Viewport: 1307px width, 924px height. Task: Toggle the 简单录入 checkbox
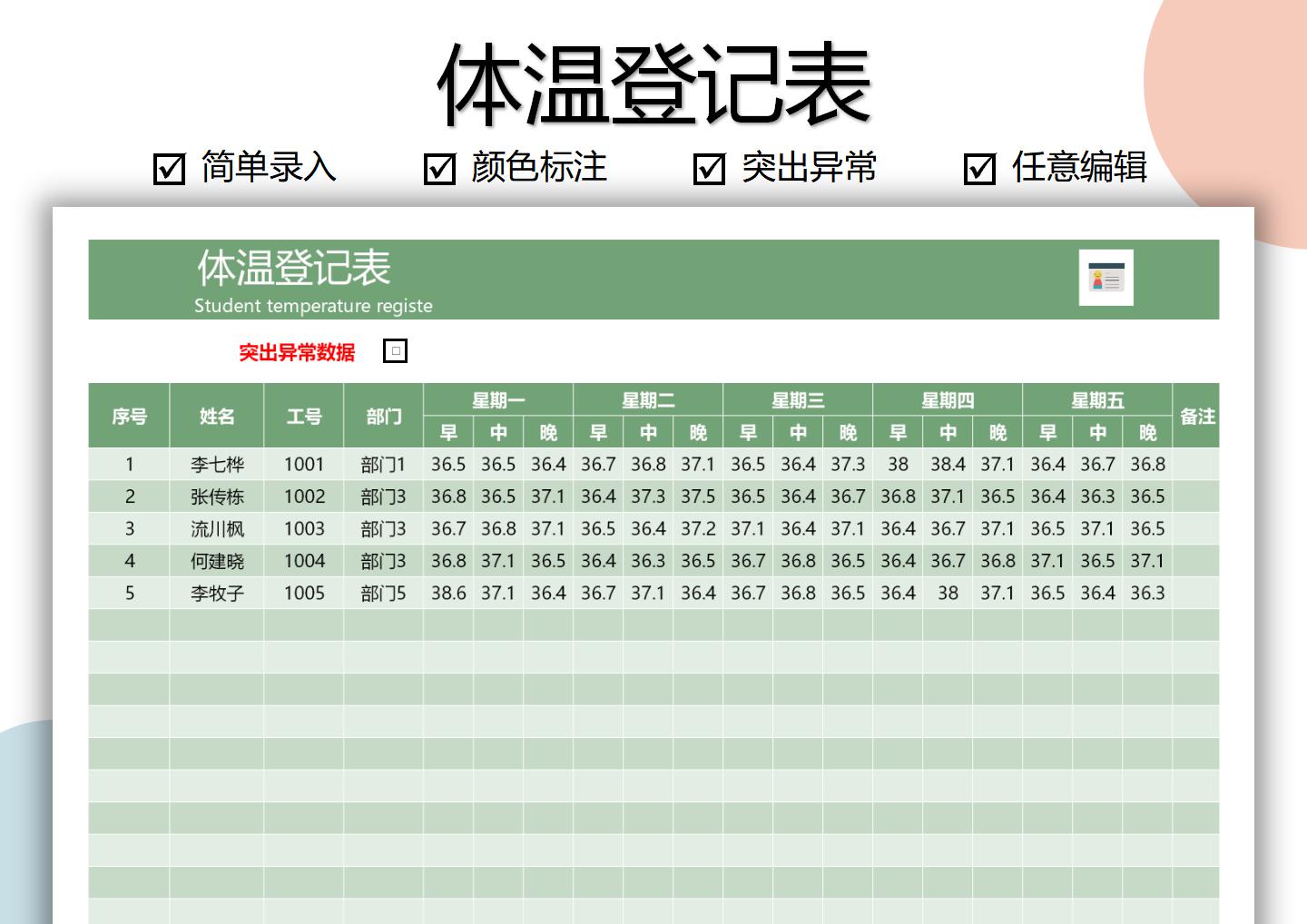pyautogui.click(x=168, y=167)
